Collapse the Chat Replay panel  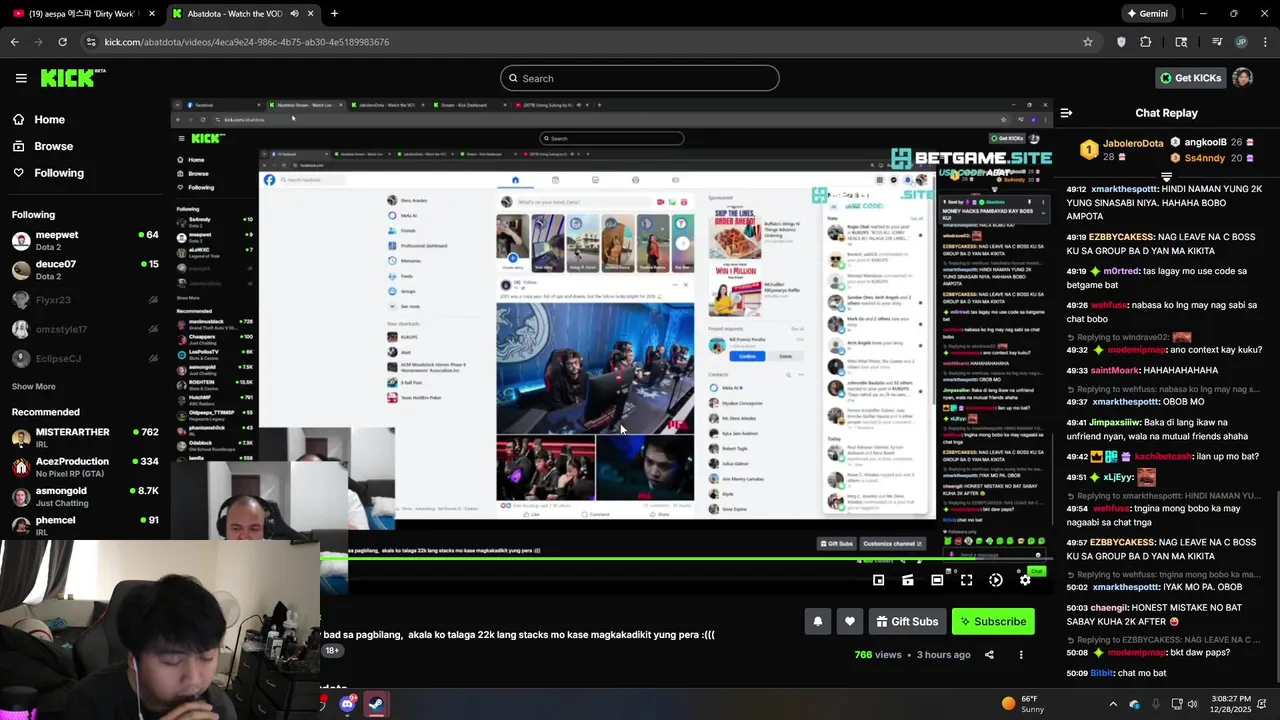point(1066,113)
